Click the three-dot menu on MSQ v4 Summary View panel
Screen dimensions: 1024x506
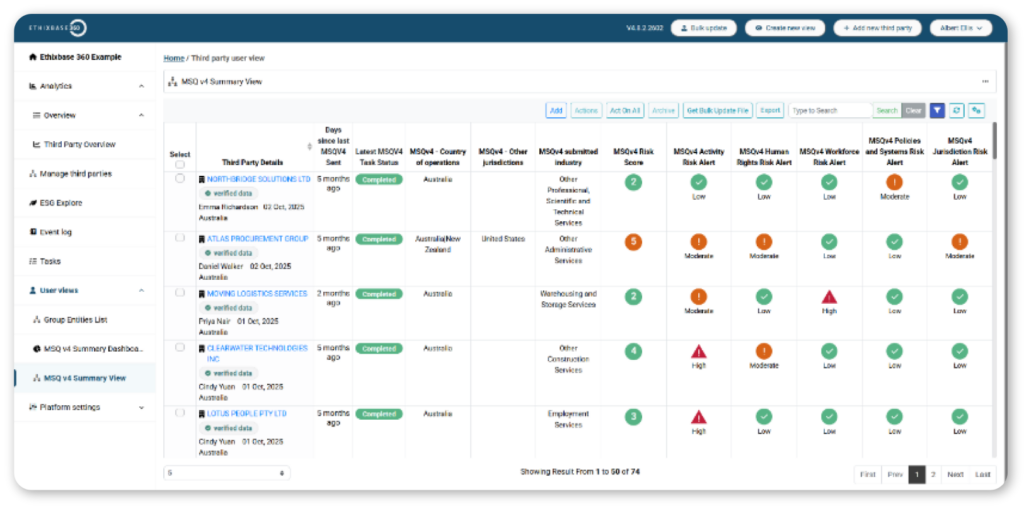(985, 82)
